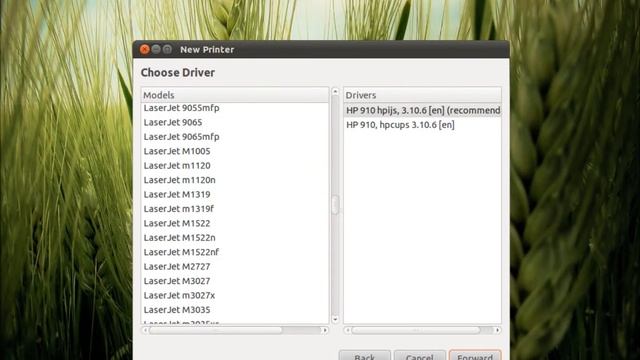Click the Models list down scroll arrow
The width and height of the screenshot is (640, 360).
point(335,320)
